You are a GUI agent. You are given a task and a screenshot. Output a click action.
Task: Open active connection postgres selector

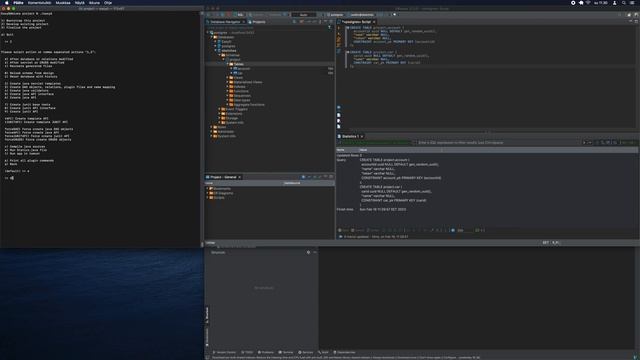pos(335,15)
